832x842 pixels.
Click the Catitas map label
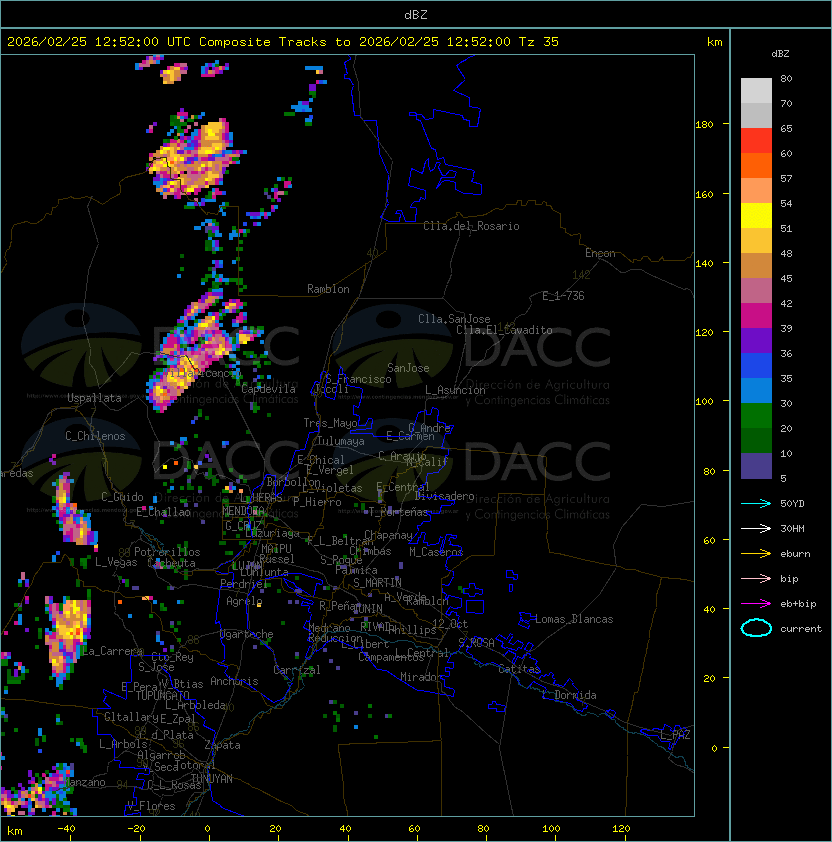[x=519, y=669]
